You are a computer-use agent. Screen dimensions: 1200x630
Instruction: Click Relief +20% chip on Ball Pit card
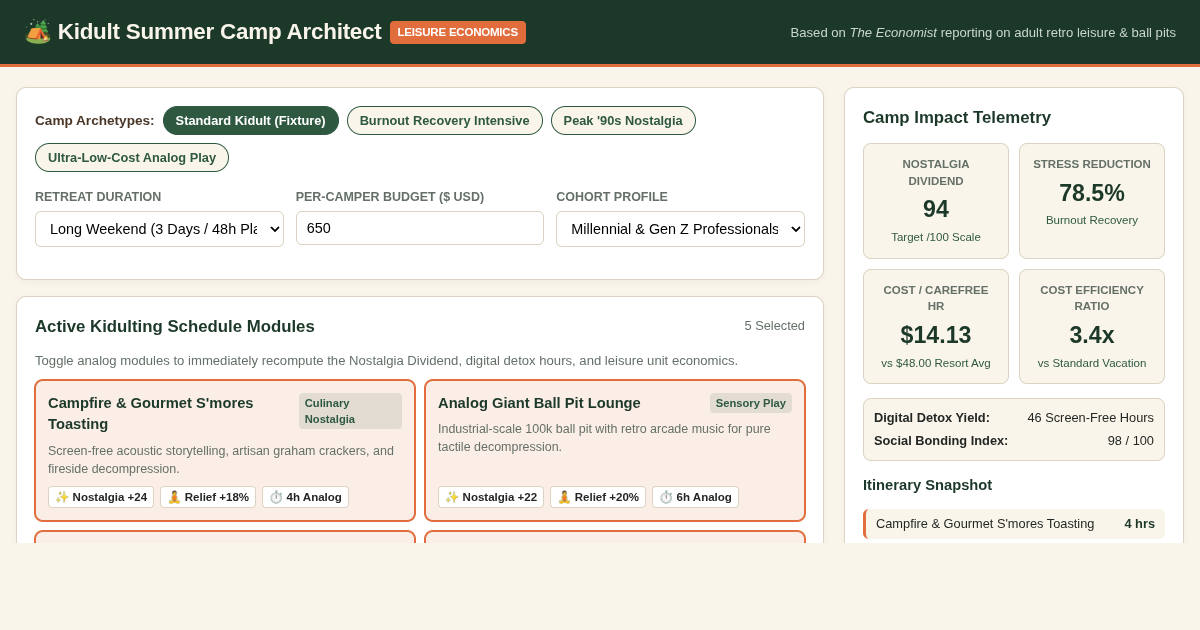(598, 497)
